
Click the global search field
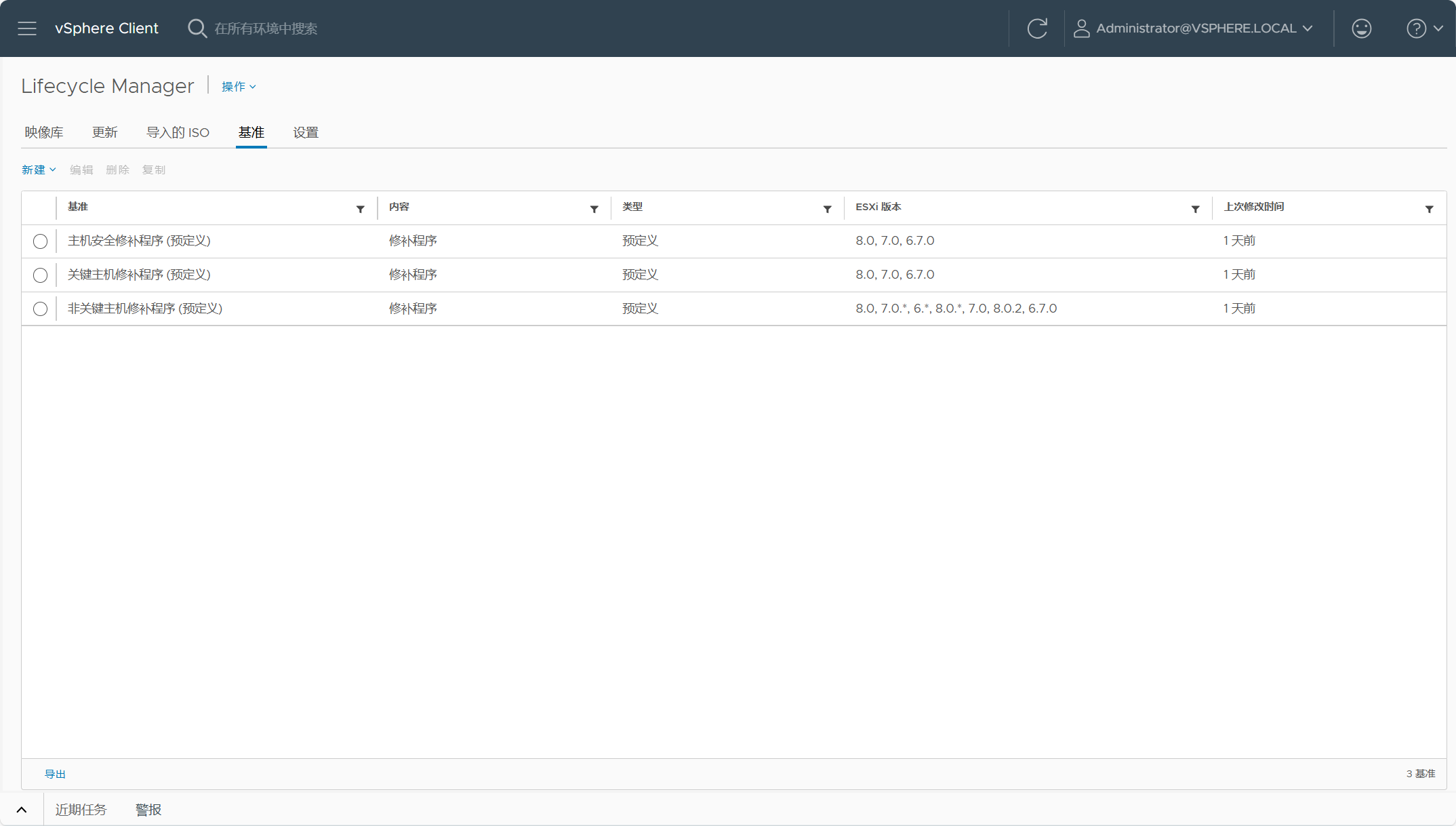[266, 28]
